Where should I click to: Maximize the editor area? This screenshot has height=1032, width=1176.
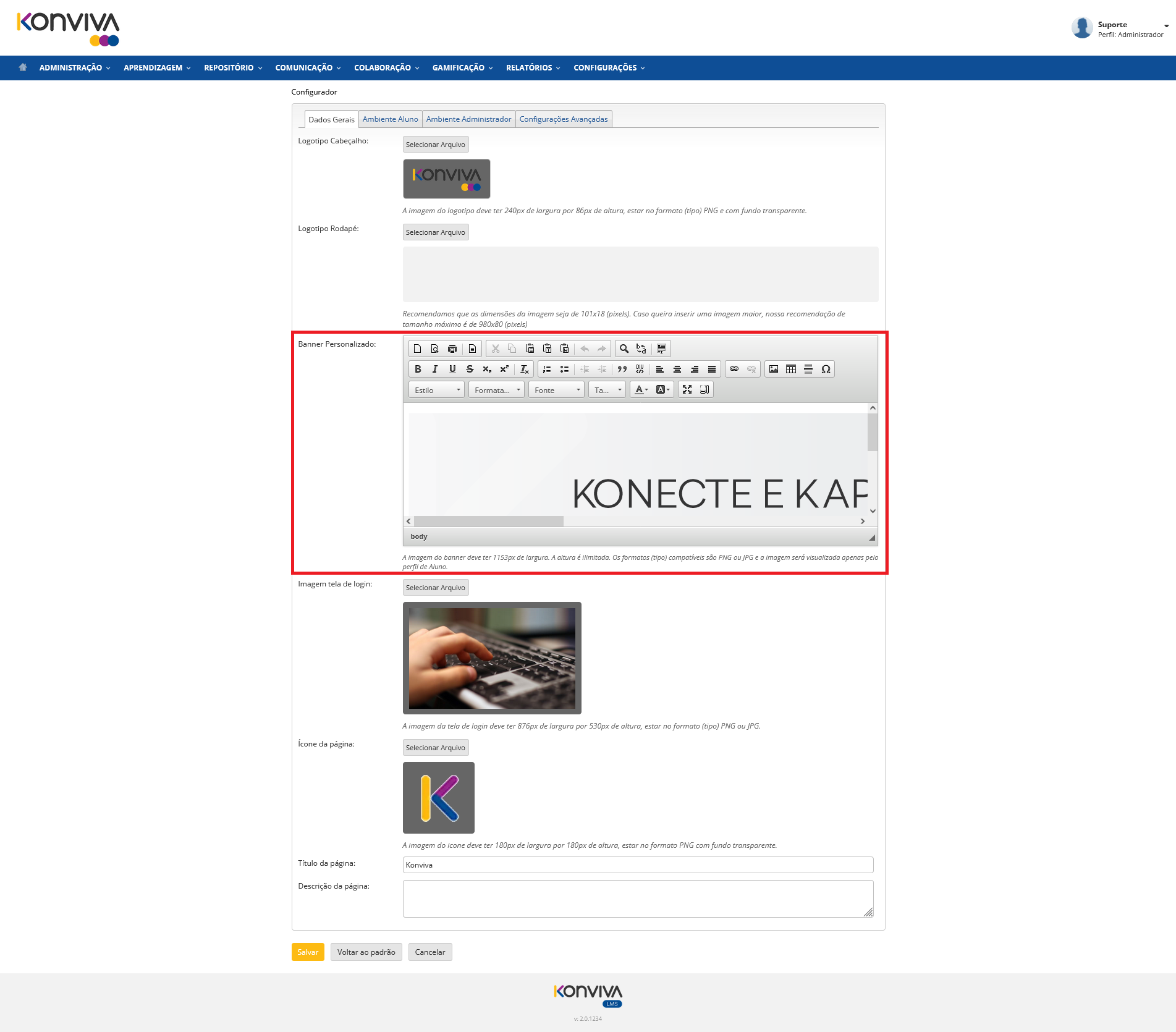click(x=687, y=389)
